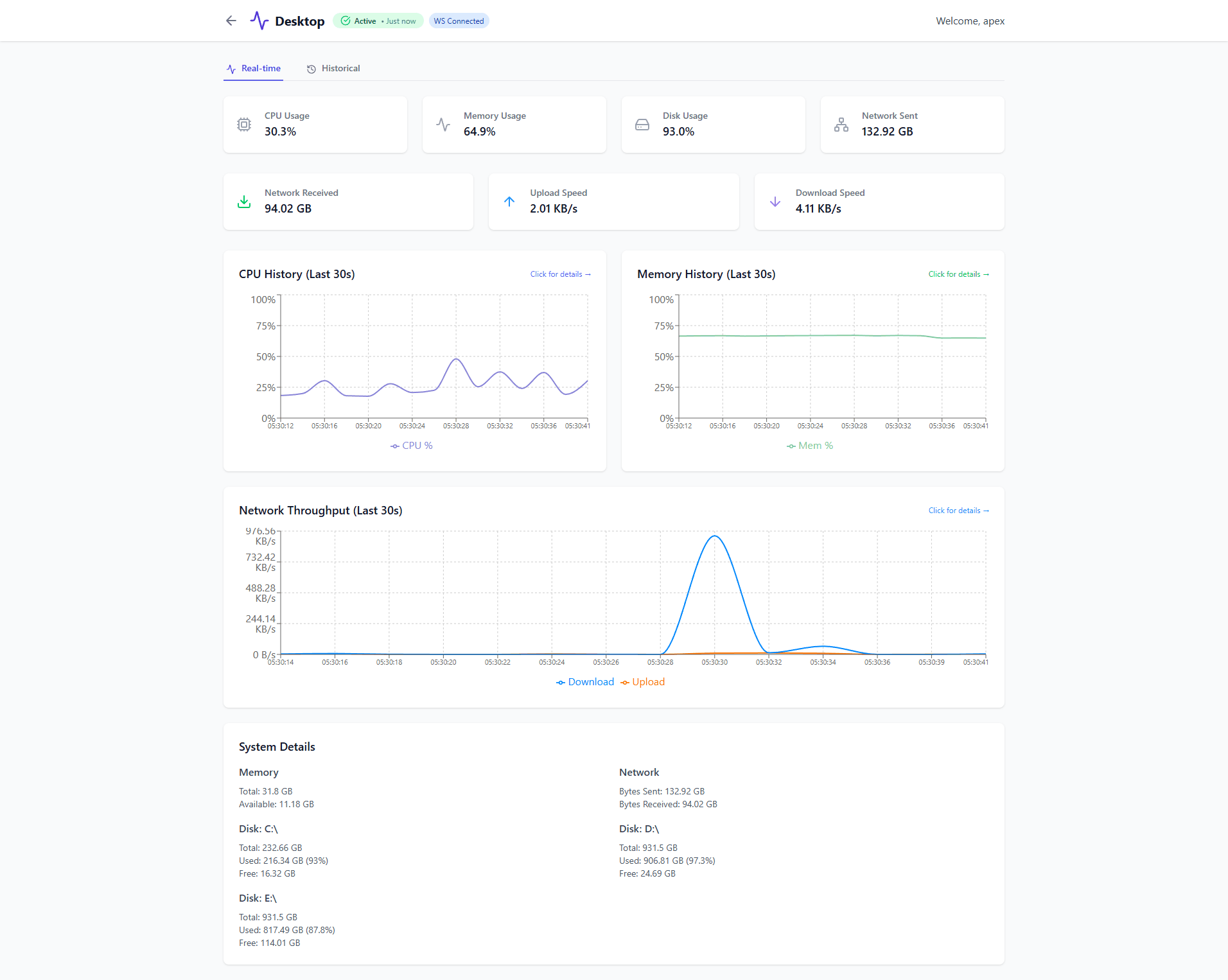Click the Network Received download icon
This screenshot has height=980, width=1228.
[x=244, y=202]
